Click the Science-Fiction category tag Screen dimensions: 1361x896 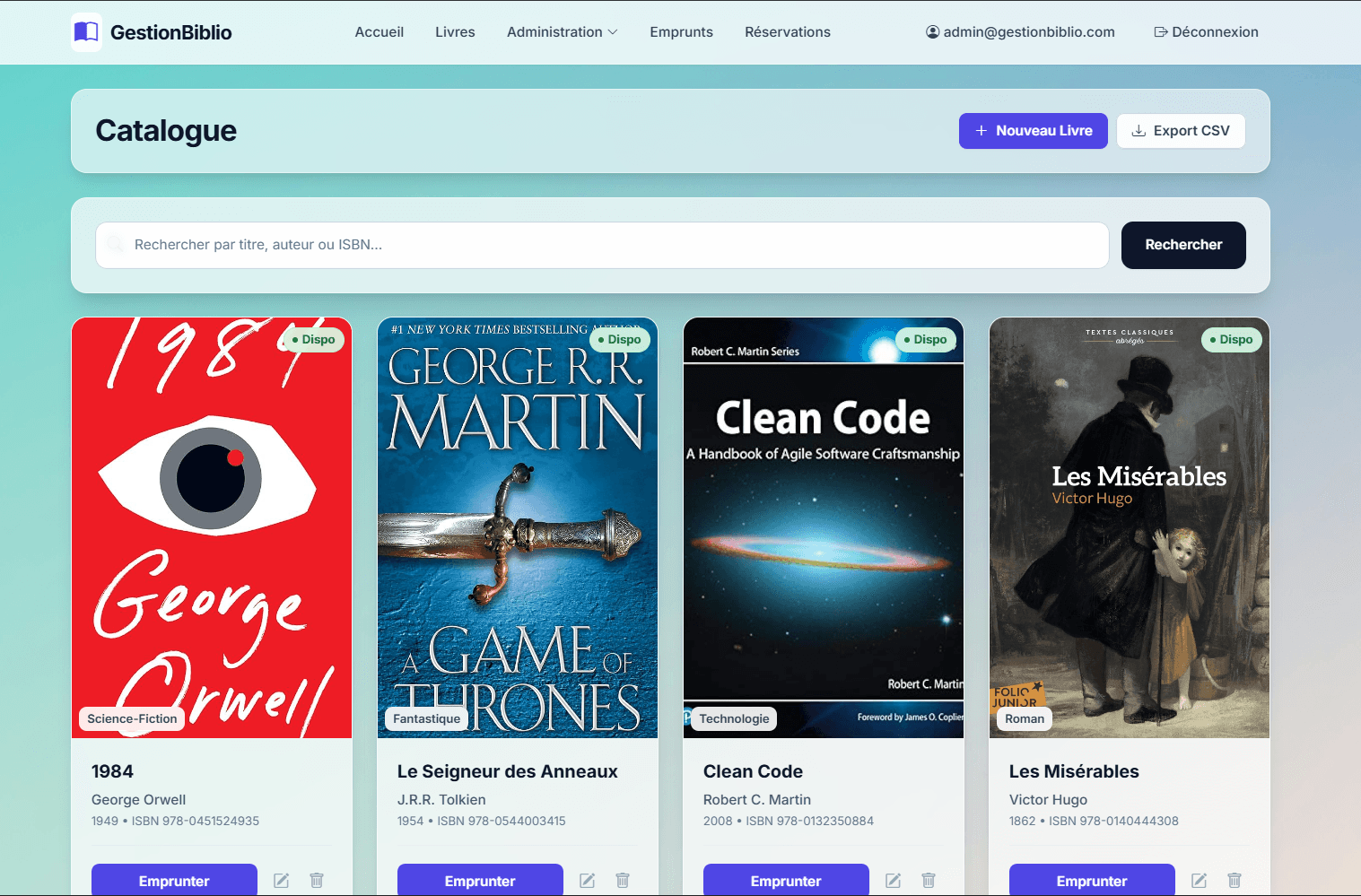[132, 718]
